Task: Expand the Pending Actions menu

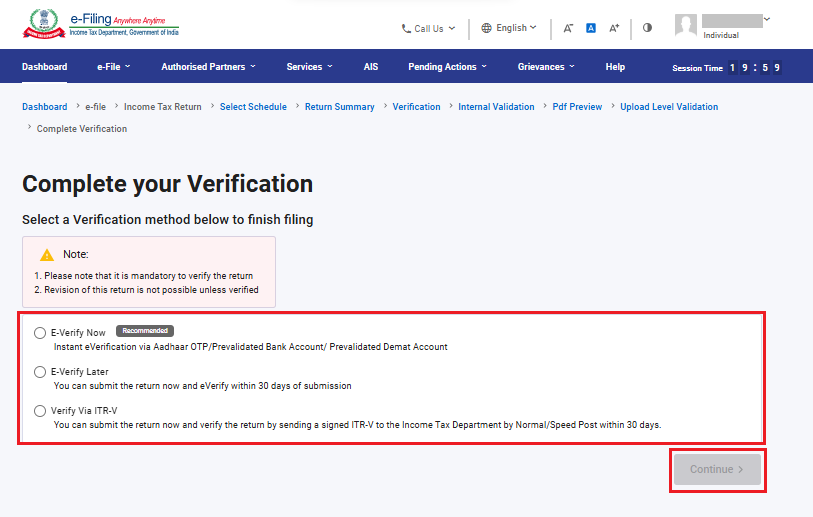Action: point(447,67)
